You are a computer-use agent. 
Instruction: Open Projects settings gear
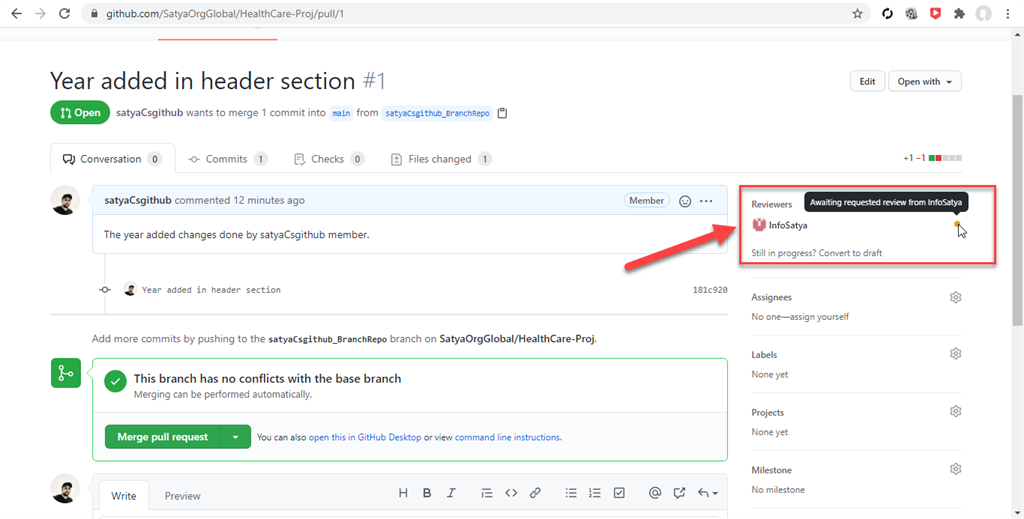click(x=955, y=411)
